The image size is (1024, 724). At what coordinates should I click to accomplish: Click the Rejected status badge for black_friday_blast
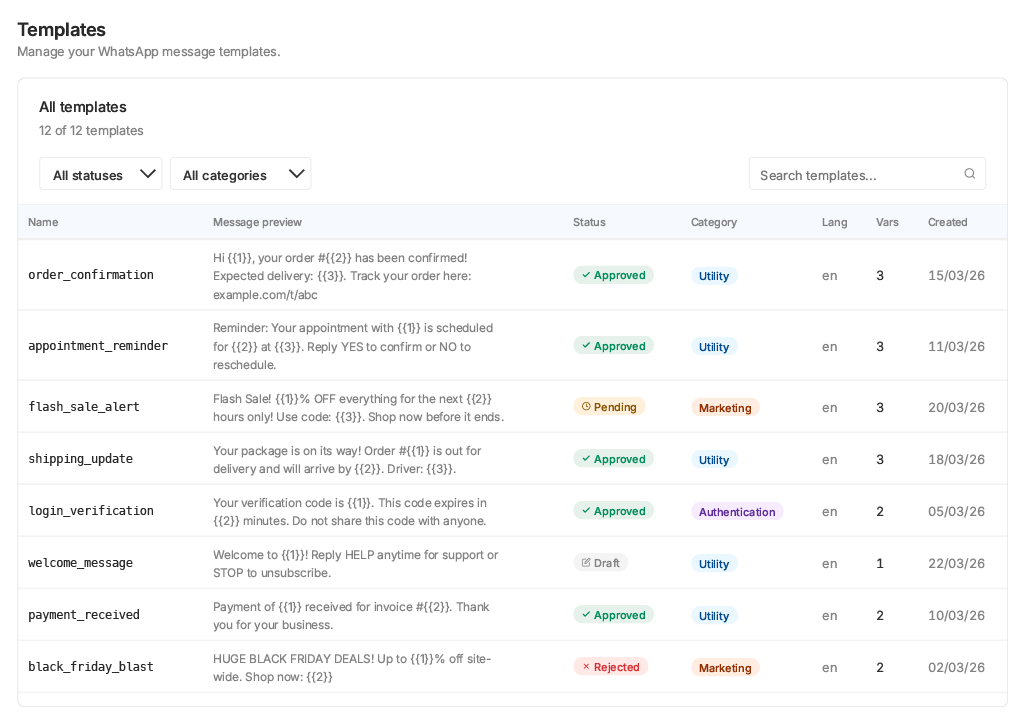click(x=610, y=667)
